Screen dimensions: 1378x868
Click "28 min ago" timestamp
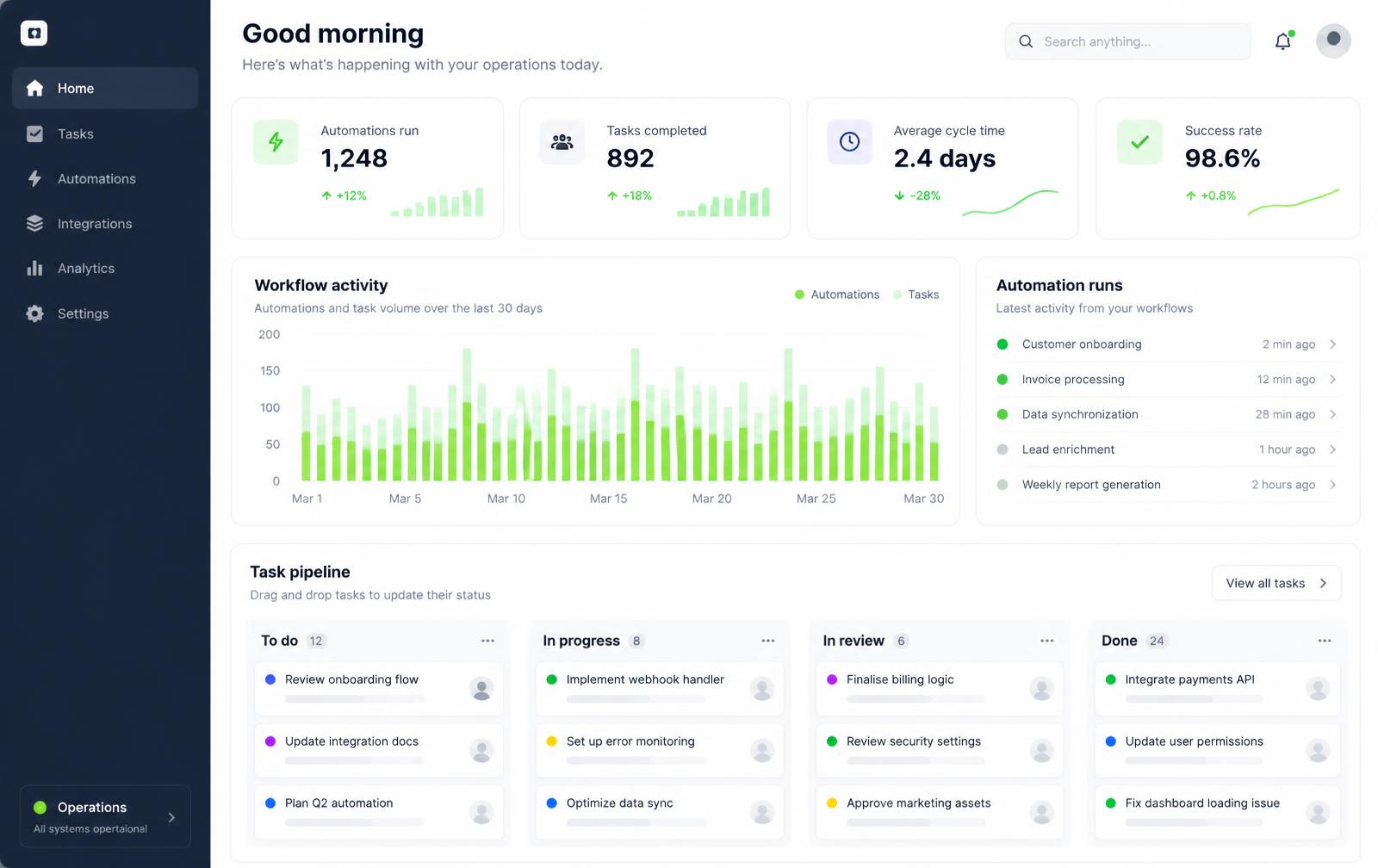click(1285, 414)
